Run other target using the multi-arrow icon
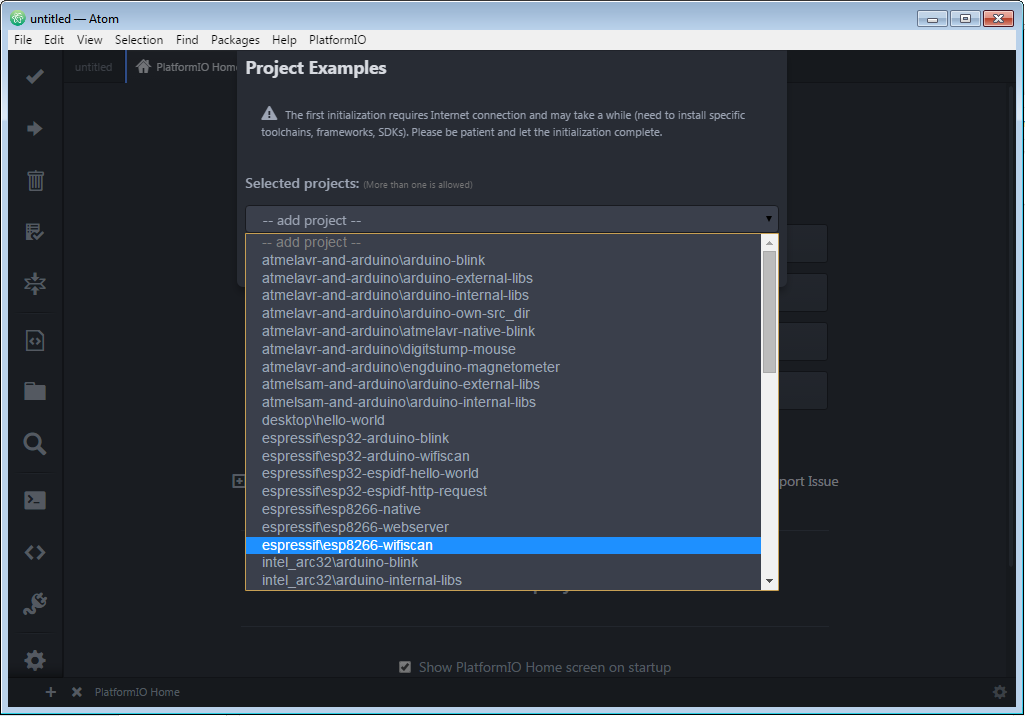 (x=34, y=284)
